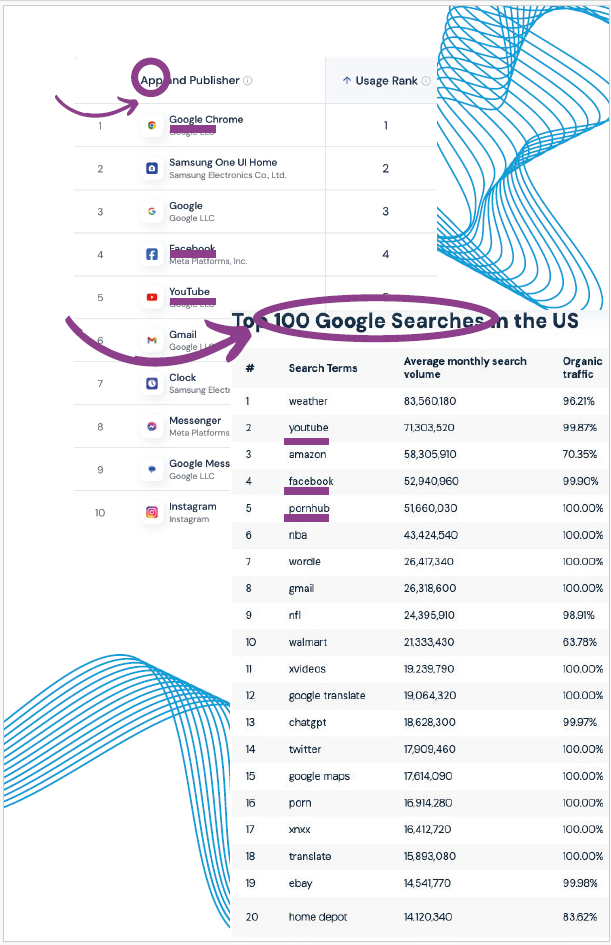The width and height of the screenshot is (611, 945).
Task: Click info icon beside App and Publisher
Action: coord(248,81)
